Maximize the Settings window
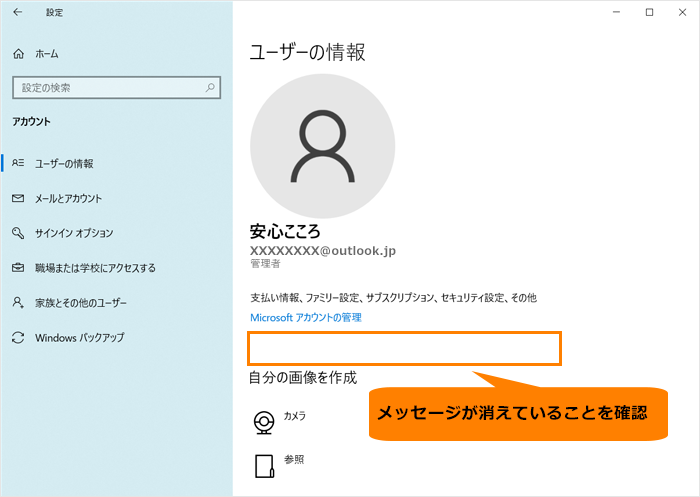This screenshot has width=700, height=497. (650, 12)
